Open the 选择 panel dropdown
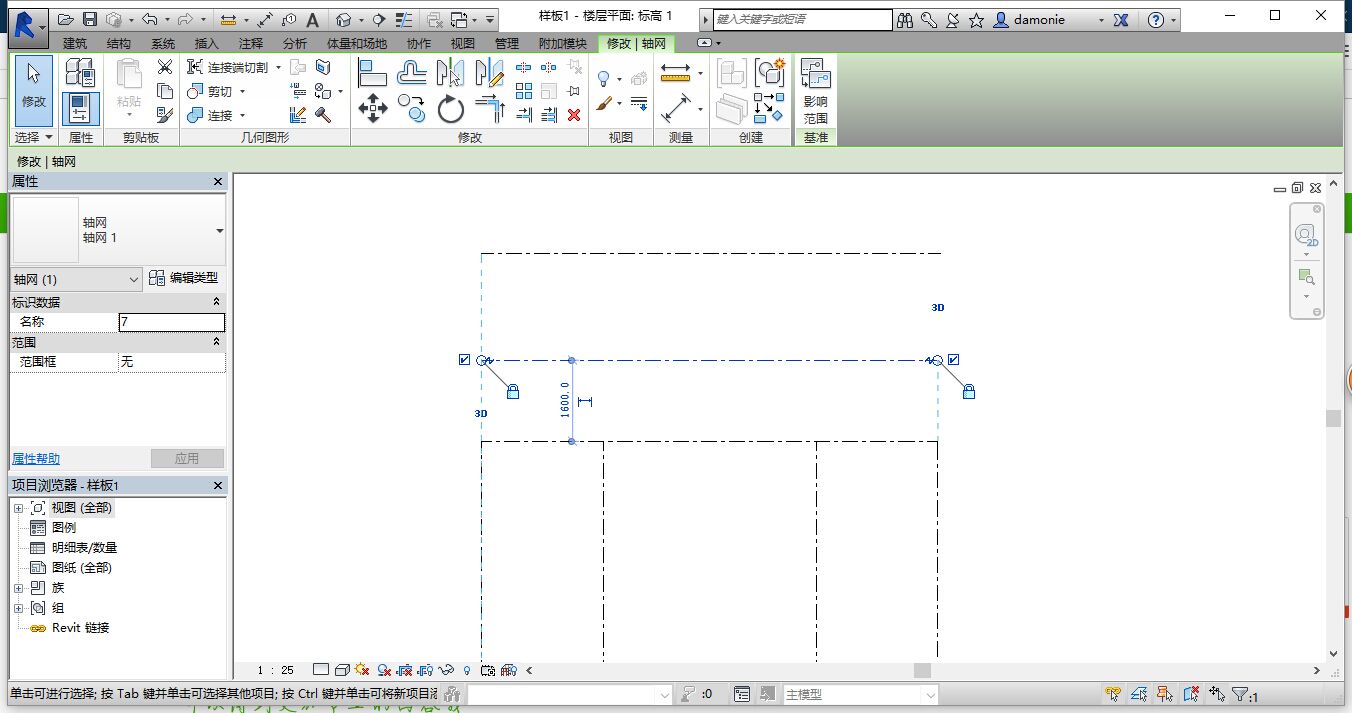 coord(34,137)
